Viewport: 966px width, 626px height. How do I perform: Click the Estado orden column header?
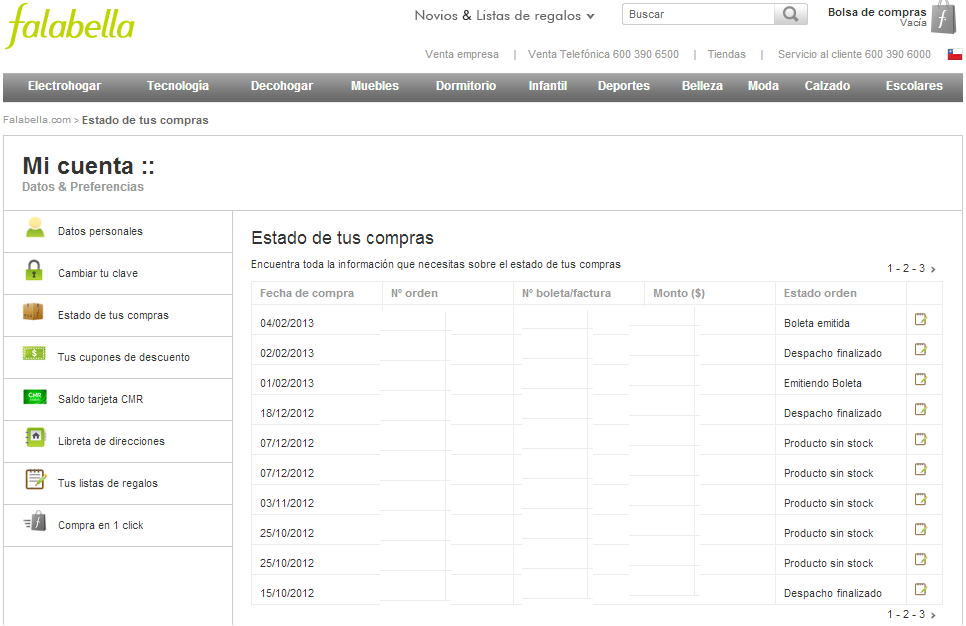pyautogui.click(x=820, y=293)
